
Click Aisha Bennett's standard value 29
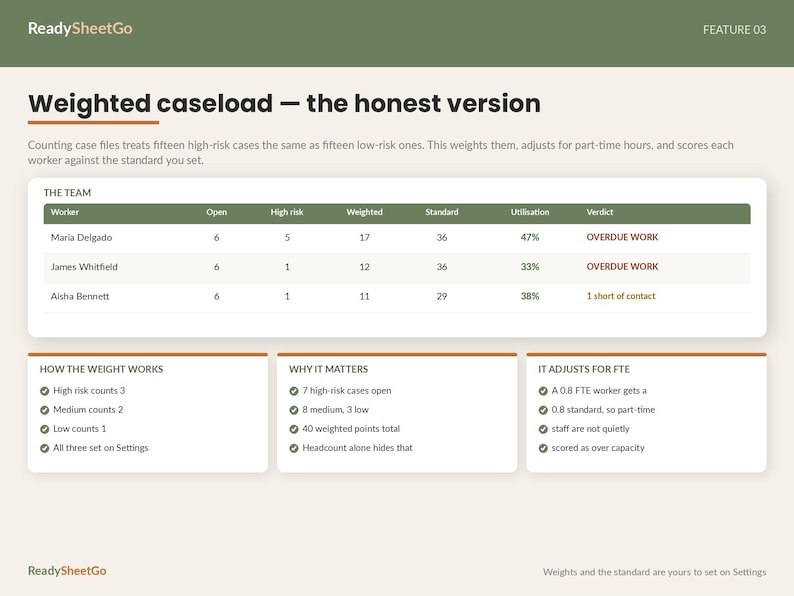pyautogui.click(x=442, y=296)
